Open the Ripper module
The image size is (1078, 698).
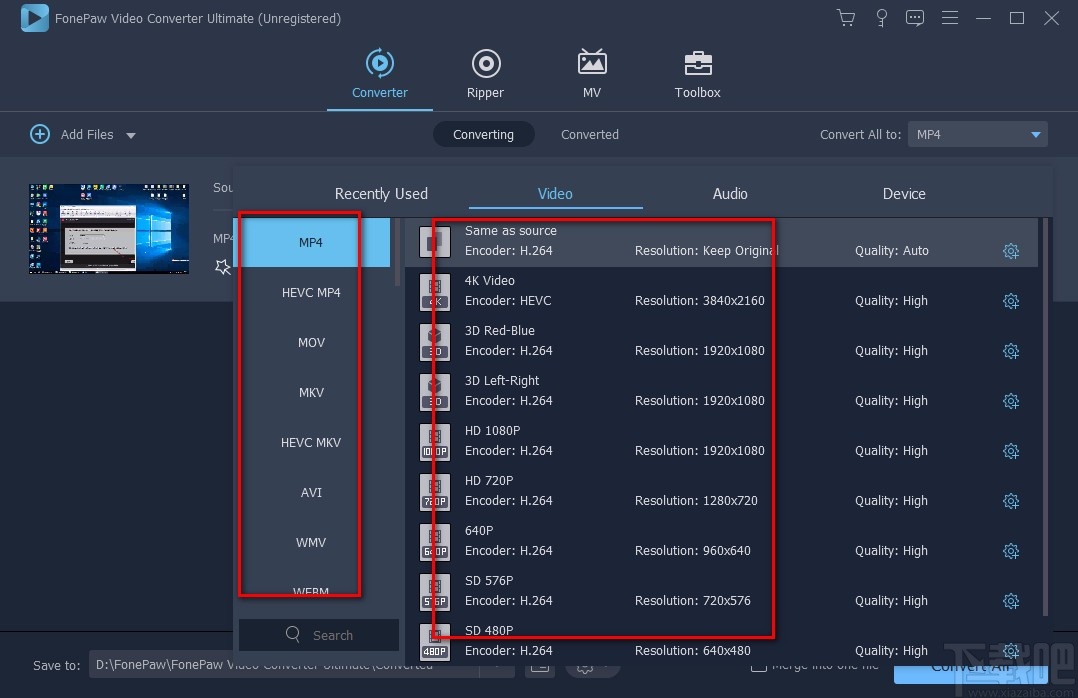485,74
